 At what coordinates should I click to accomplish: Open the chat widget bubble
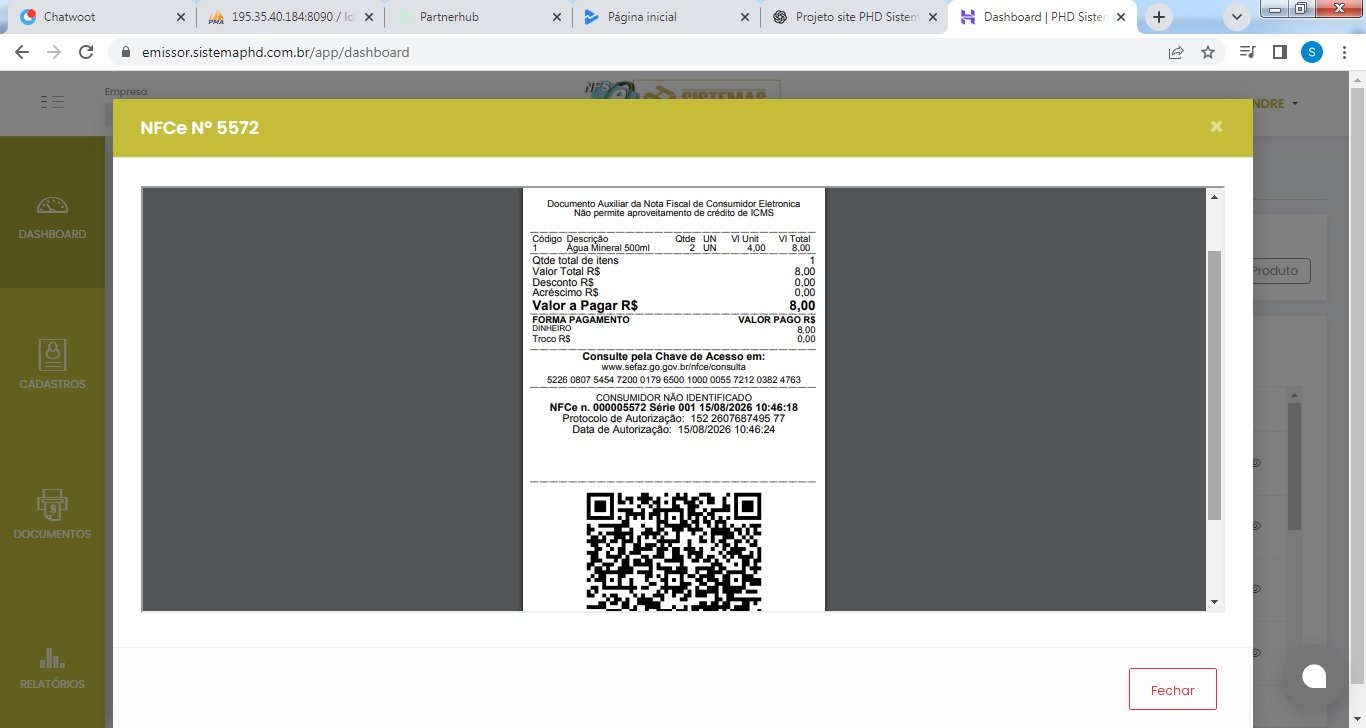1314,676
